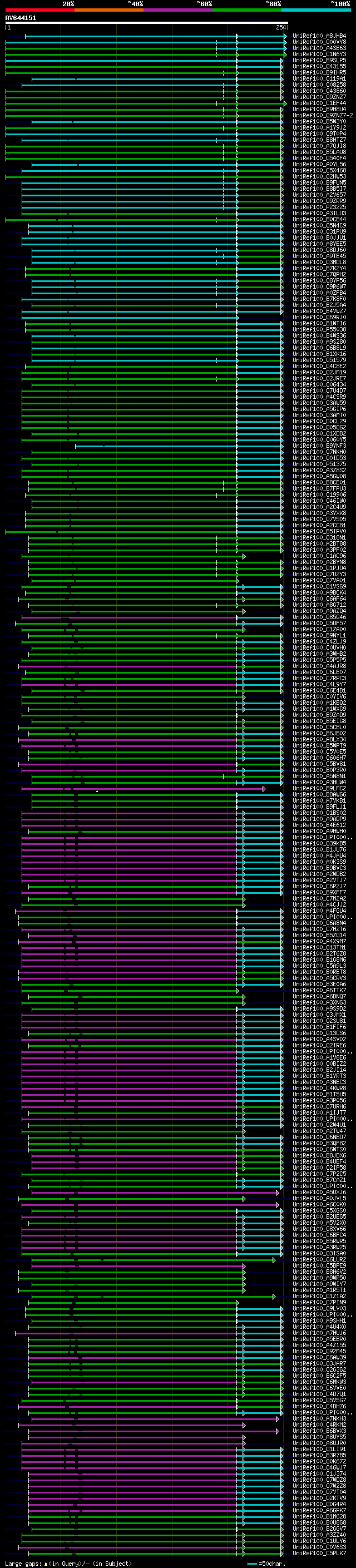Select UniRef100_P51375 in the hit list
The image size is (356, 1568).
[x=319, y=464]
